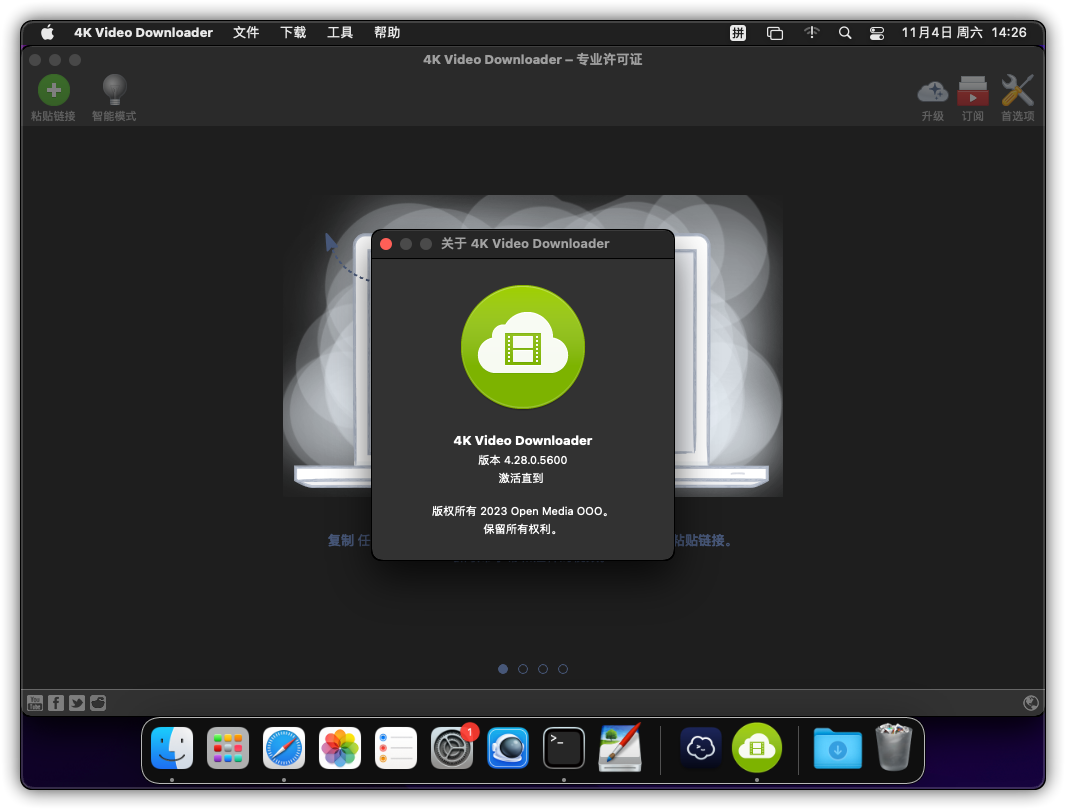Click the globe icon in the status bar
Image resolution: width=1066 pixels, height=810 pixels.
(x=1031, y=703)
